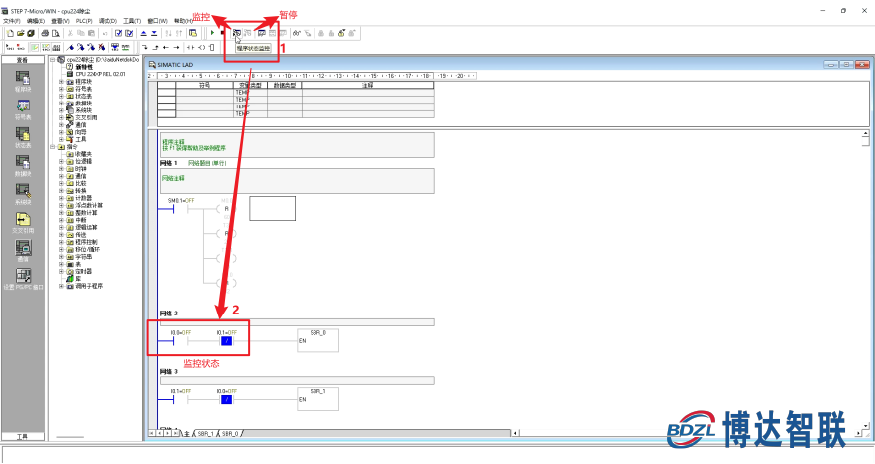Click the Save project toolbar icon
The image size is (875, 464).
tap(31, 34)
